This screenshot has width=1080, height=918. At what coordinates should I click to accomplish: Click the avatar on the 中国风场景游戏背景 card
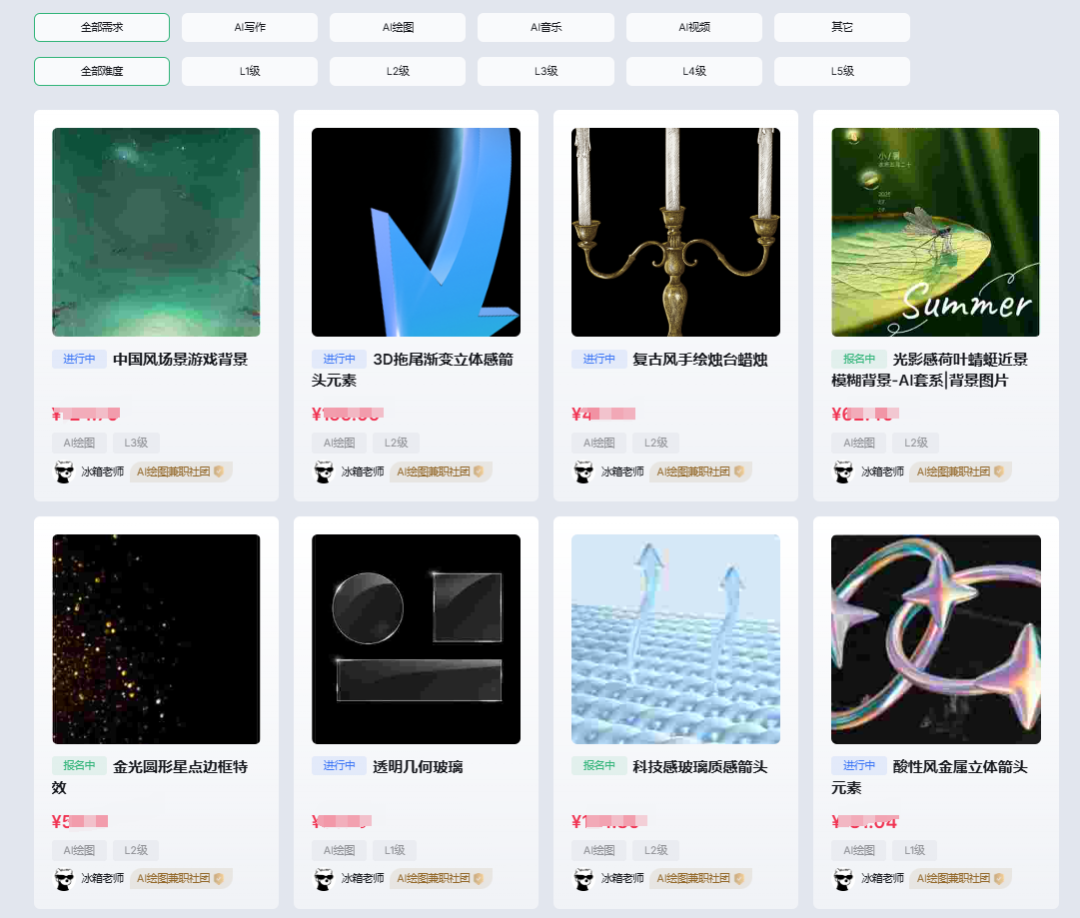coord(64,472)
